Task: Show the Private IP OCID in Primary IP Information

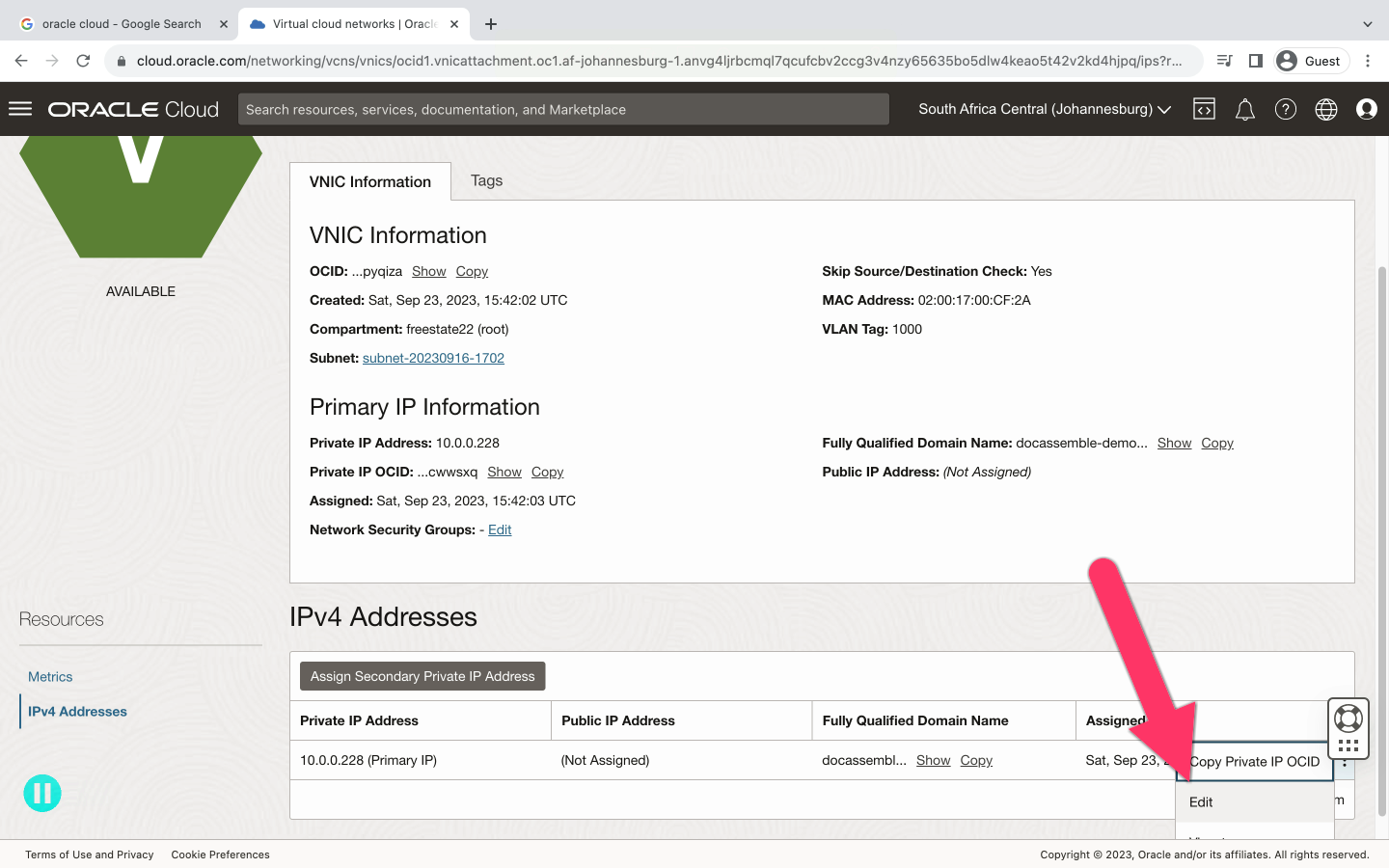Action: point(504,473)
